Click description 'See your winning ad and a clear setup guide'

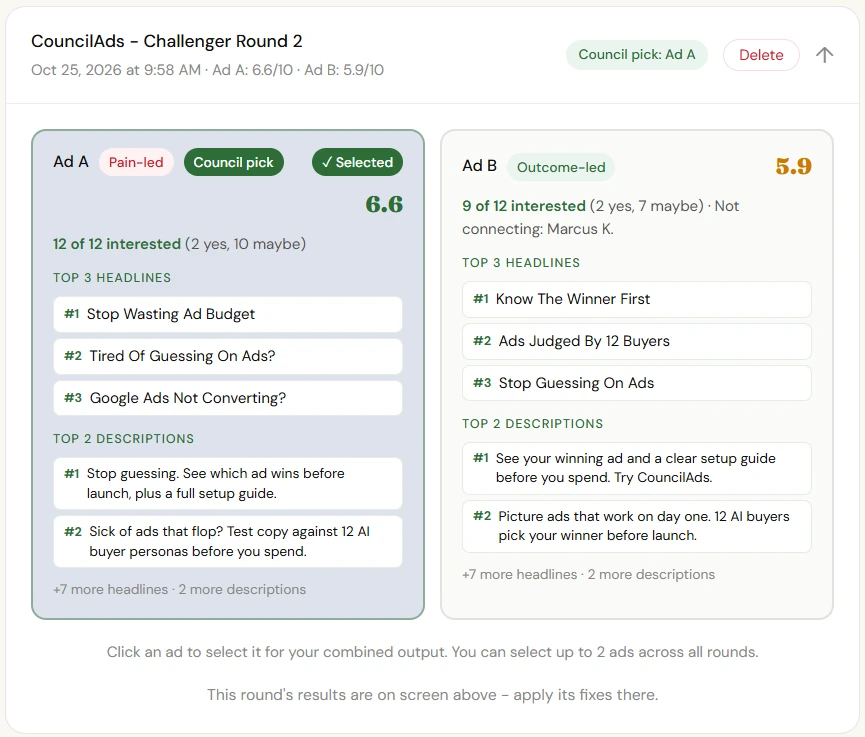[637, 468]
